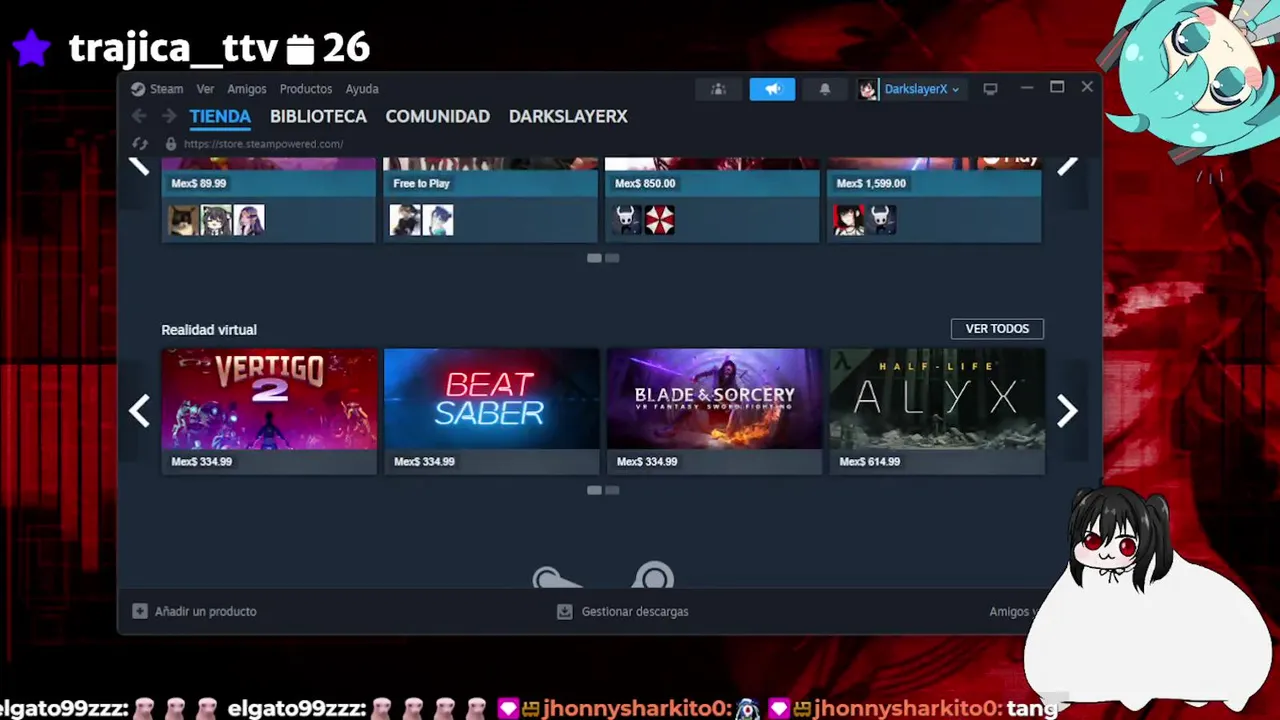The width and height of the screenshot is (1280, 720).
Task: Click the DarkslayerX avatar picture
Action: pyautogui.click(x=868, y=89)
